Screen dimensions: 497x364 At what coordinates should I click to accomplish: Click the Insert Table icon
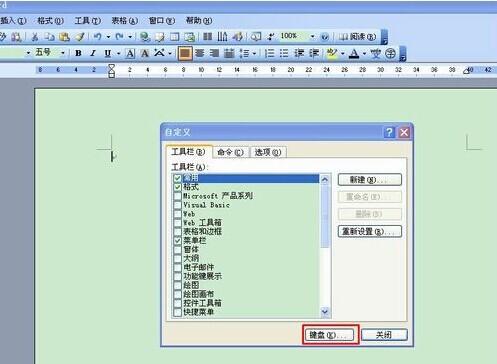175,37
